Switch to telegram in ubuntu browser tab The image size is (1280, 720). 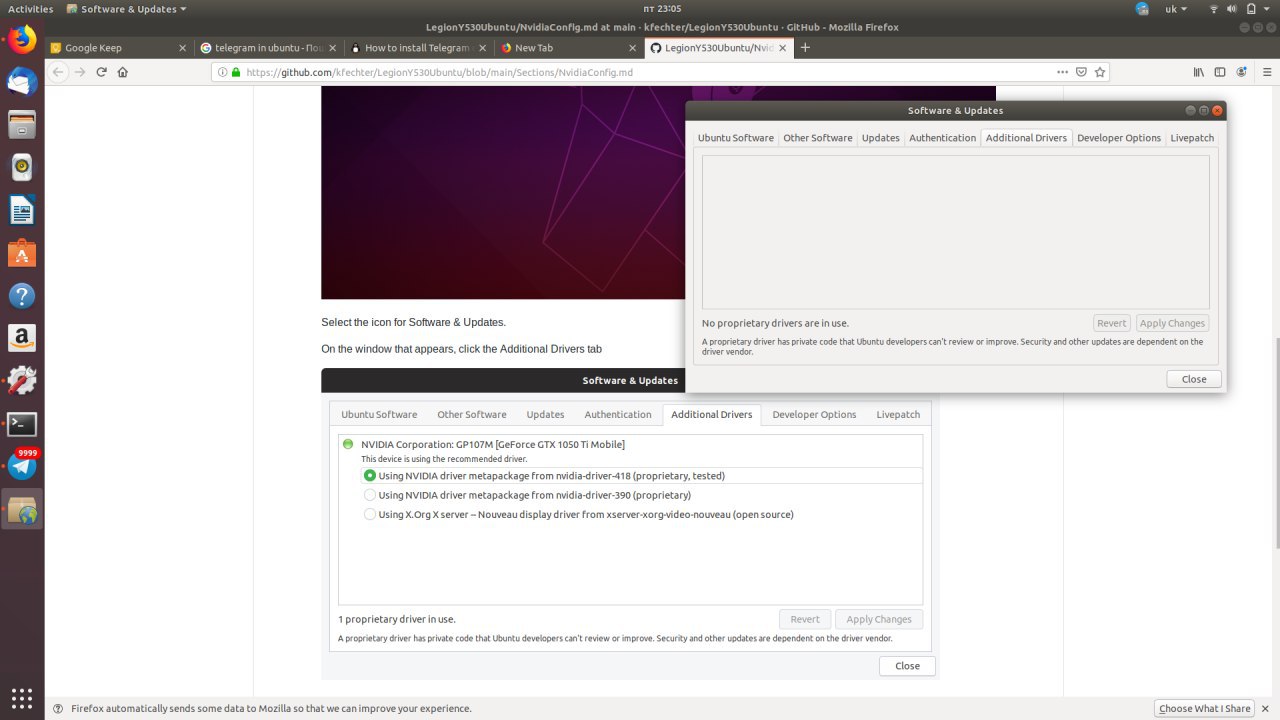tap(267, 47)
